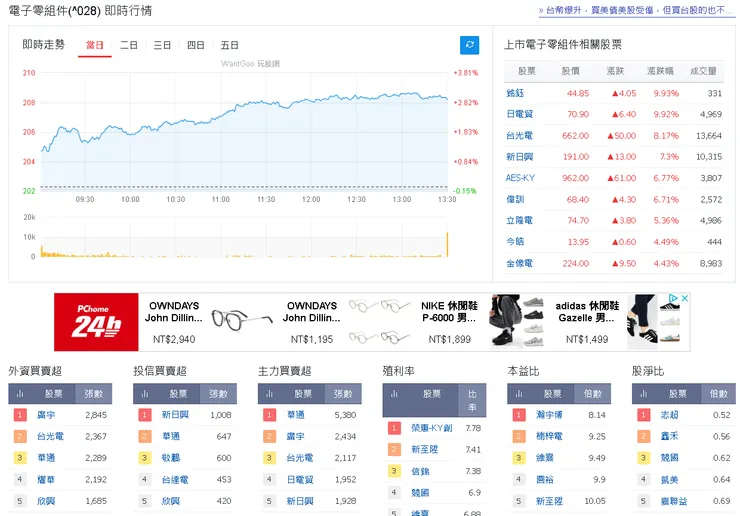The width and height of the screenshot is (740, 516).
Task: Switch to the 五日 chart tab
Action: point(229,45)
